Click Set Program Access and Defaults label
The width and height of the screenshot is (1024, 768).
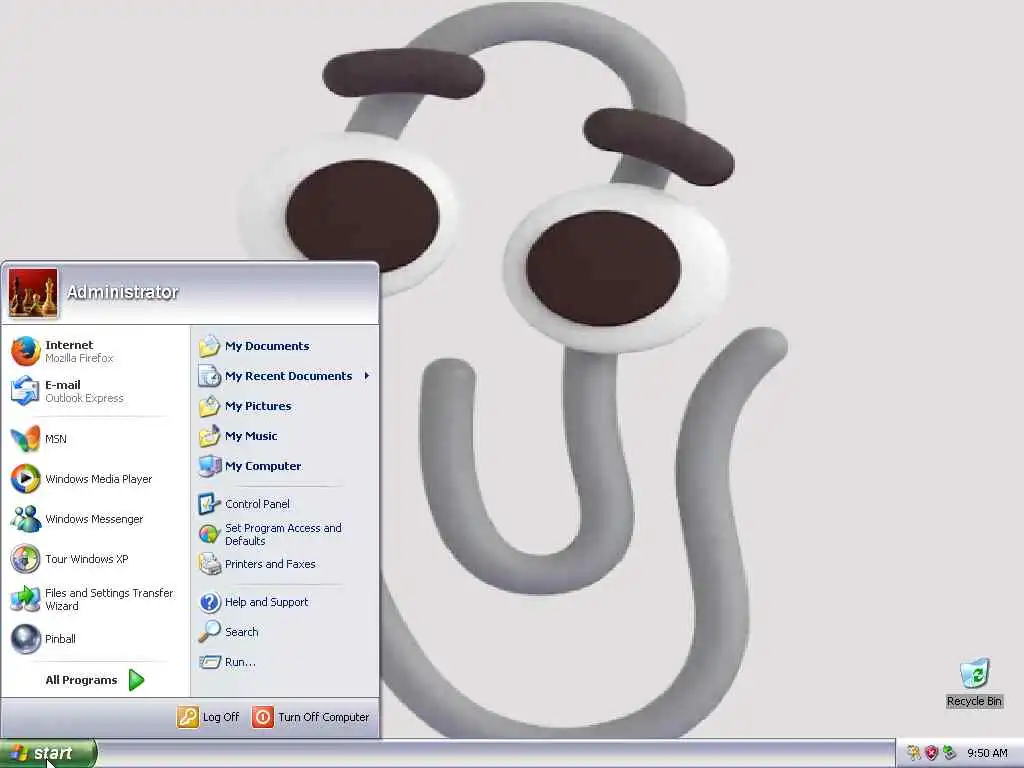pyautogui.click(x=283, y=534)
